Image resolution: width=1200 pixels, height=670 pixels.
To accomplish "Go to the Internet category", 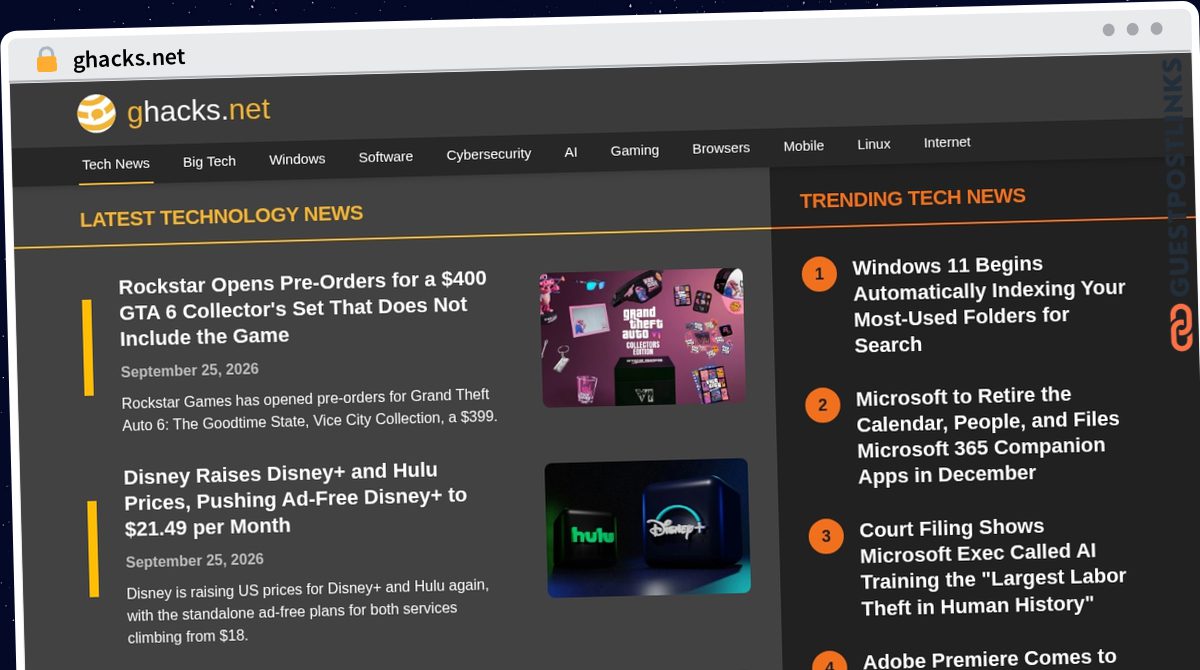I will 947,142.
